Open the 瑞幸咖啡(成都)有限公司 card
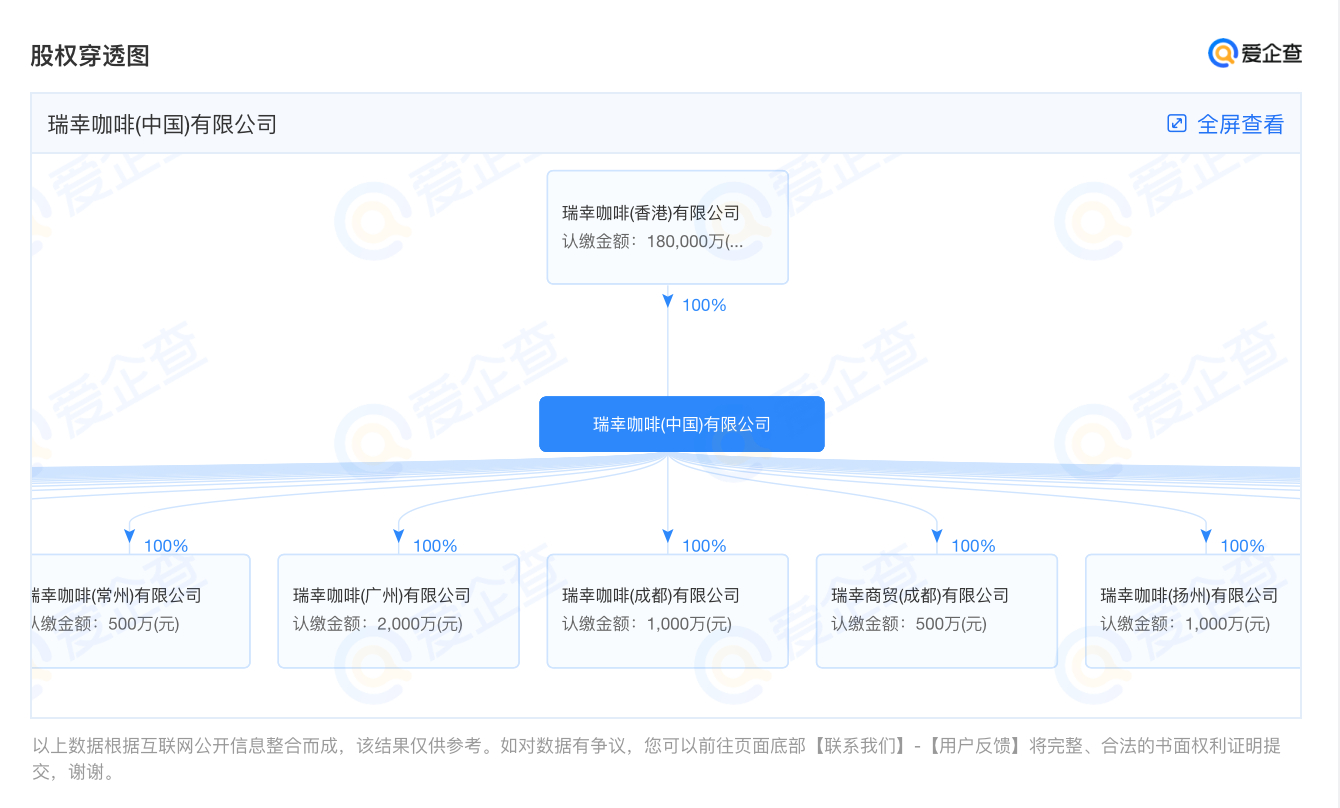This screenshot has height=808, width=1340. point(668,611)
